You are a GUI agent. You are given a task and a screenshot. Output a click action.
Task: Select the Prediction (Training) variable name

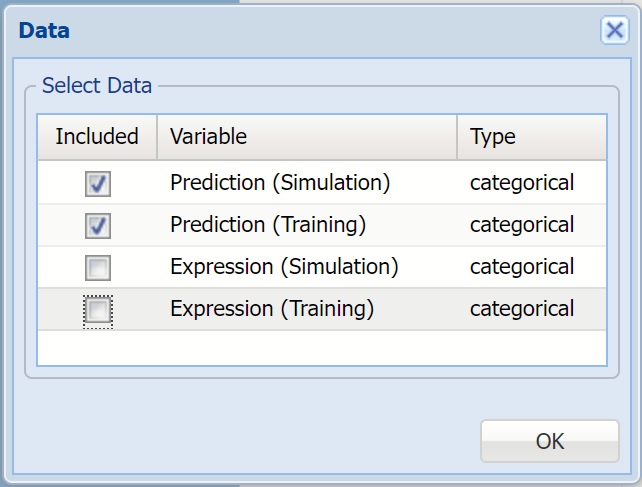[x=268, y=225]
